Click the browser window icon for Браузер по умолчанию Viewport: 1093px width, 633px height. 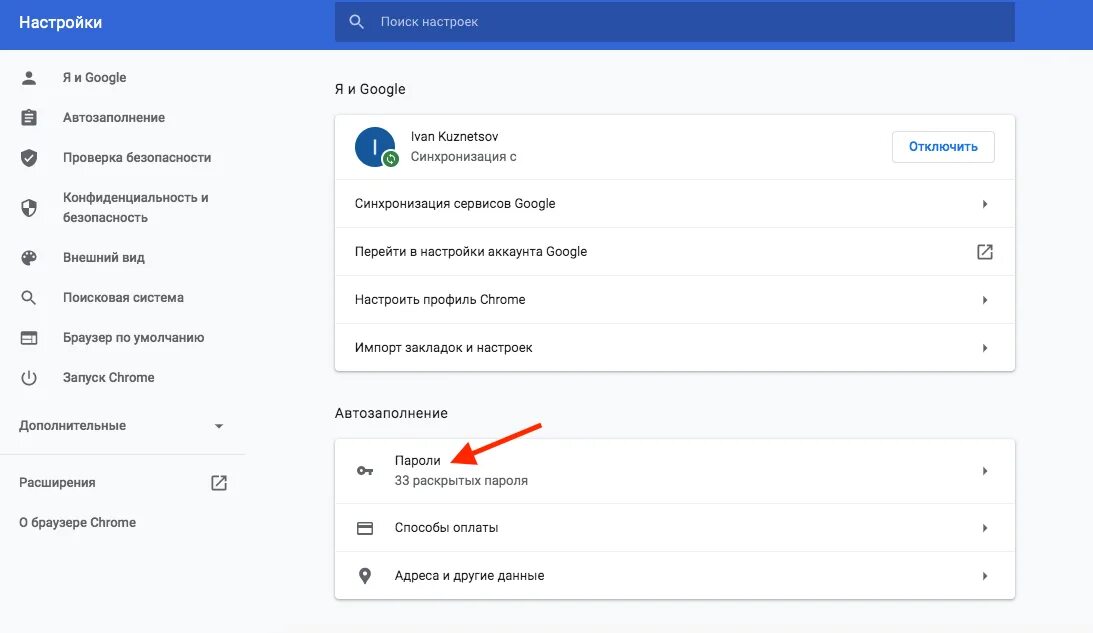coord(29,337)
